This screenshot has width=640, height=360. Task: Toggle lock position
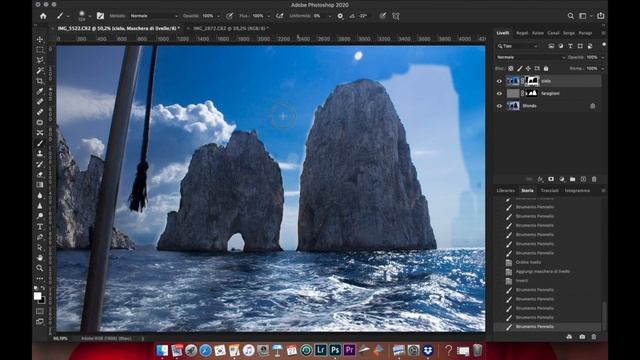528,69
